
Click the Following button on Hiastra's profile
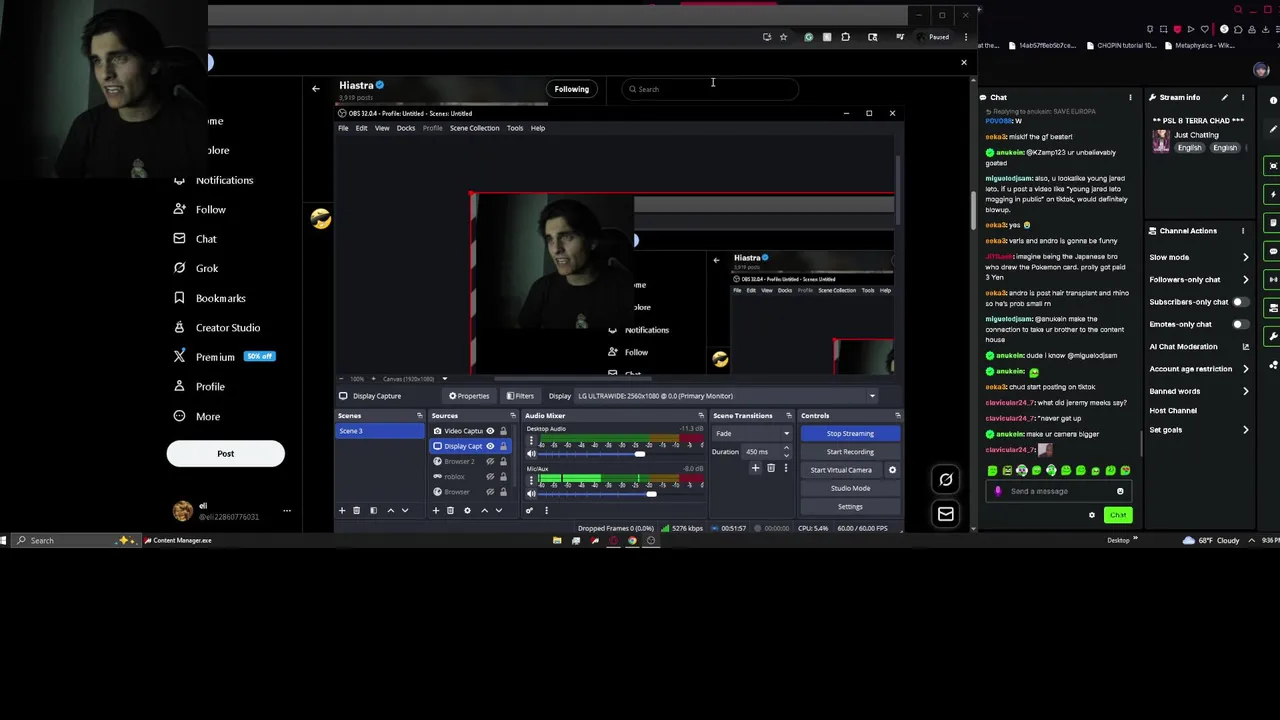(x=572, y=89)
